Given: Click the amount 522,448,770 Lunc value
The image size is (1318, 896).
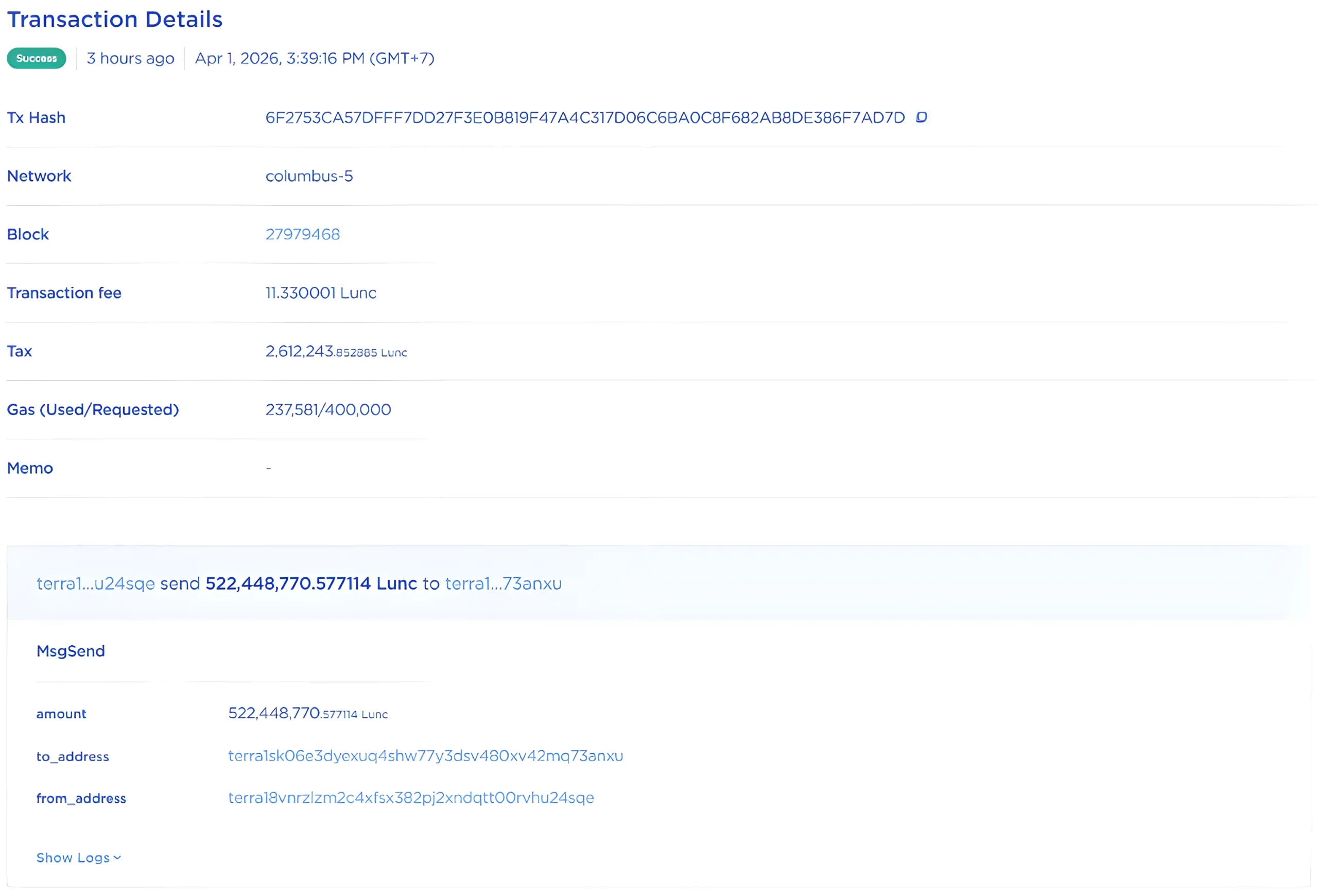Looking at the screenshot, I should (307, 713).
